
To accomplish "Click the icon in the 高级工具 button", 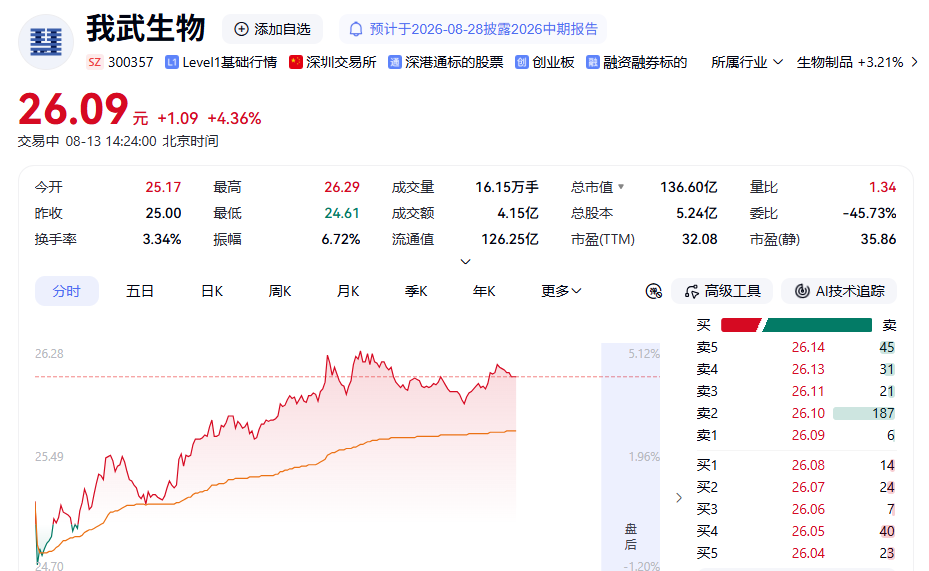I will click(x=691, y=291).
